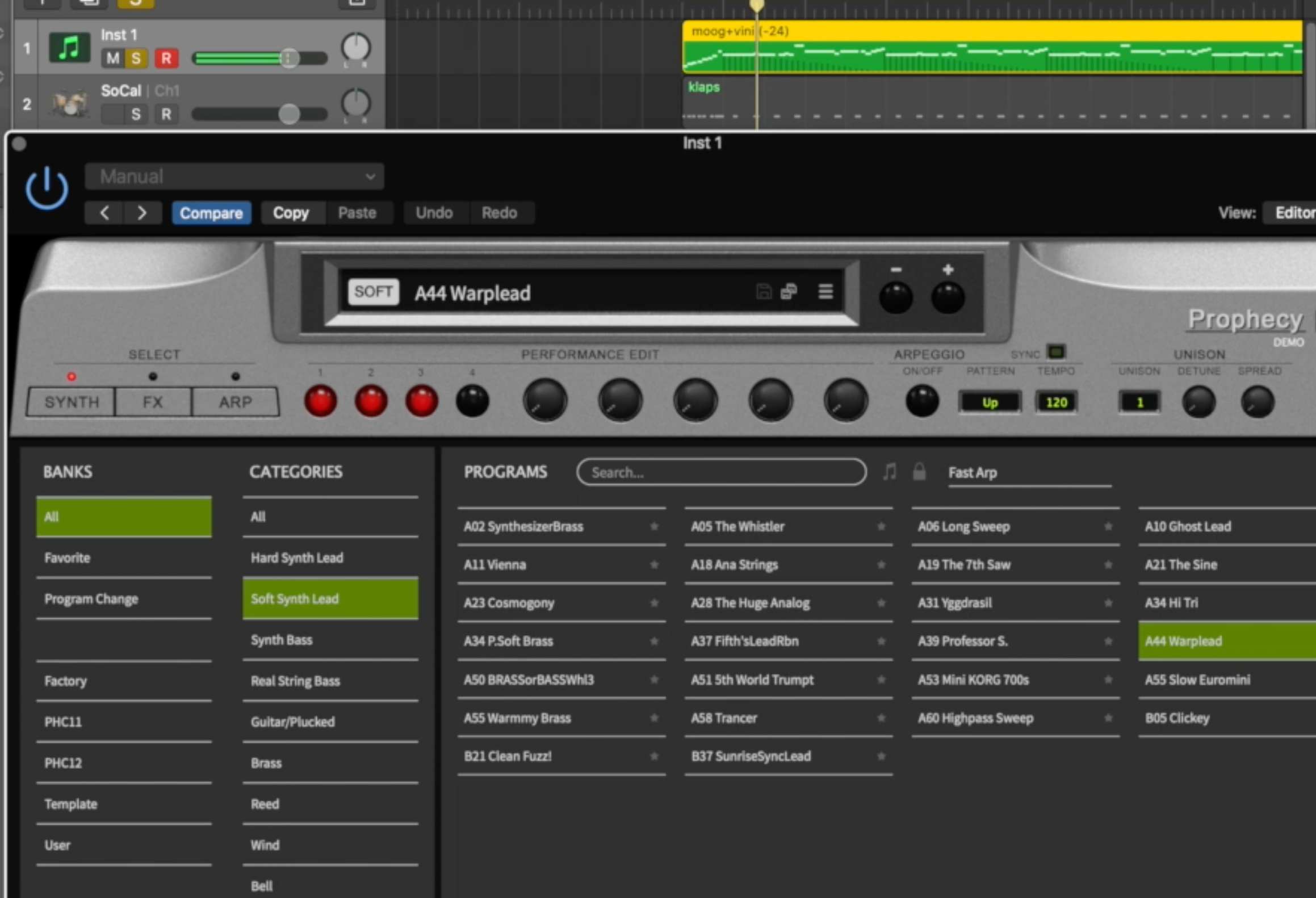Click the plugin power bypass icon
This screenshot has height=898, width=1316.
click(47, 188)
